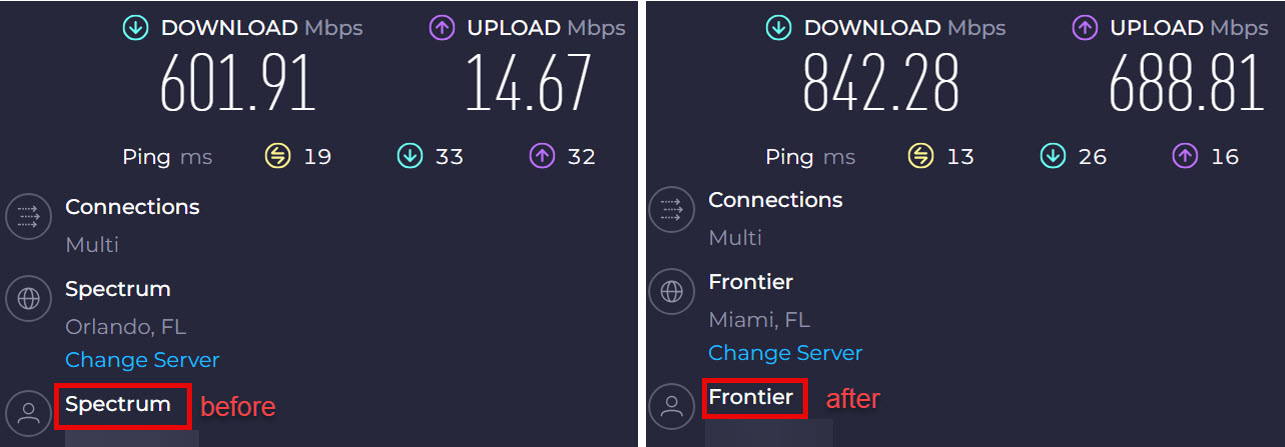This screenshot has height=447, width=1285.
Task: Click the user profile icon in right panel
Action: (x=671, y=406)
